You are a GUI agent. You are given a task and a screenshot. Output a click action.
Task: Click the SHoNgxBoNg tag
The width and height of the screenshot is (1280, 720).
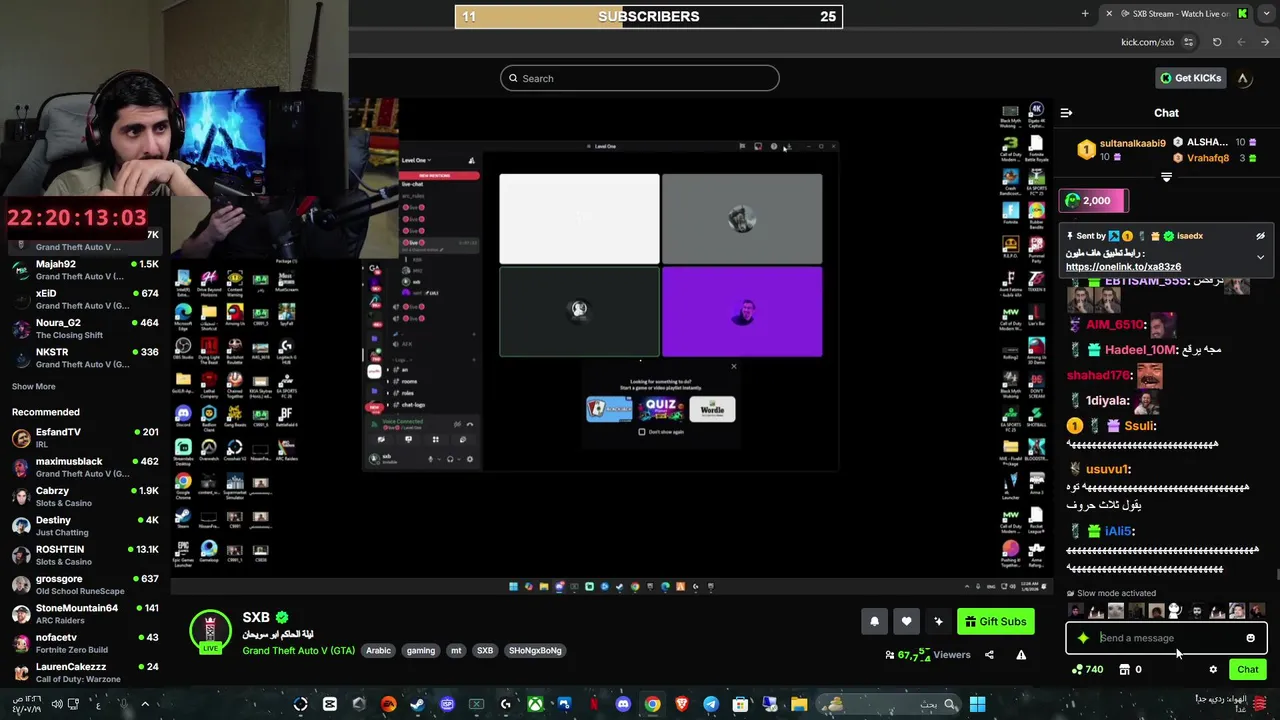coord(535,651)
